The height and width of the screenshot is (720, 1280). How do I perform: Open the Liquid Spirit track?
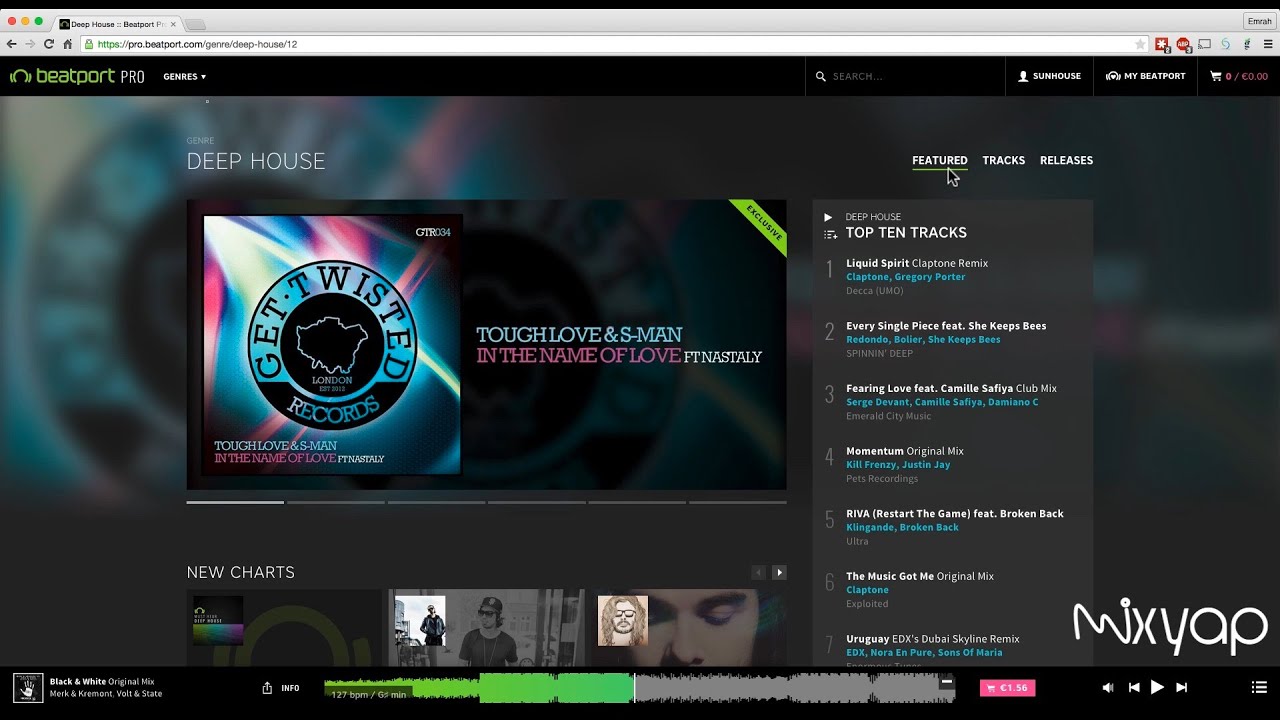pyautogui.click(x=917, y=263)
